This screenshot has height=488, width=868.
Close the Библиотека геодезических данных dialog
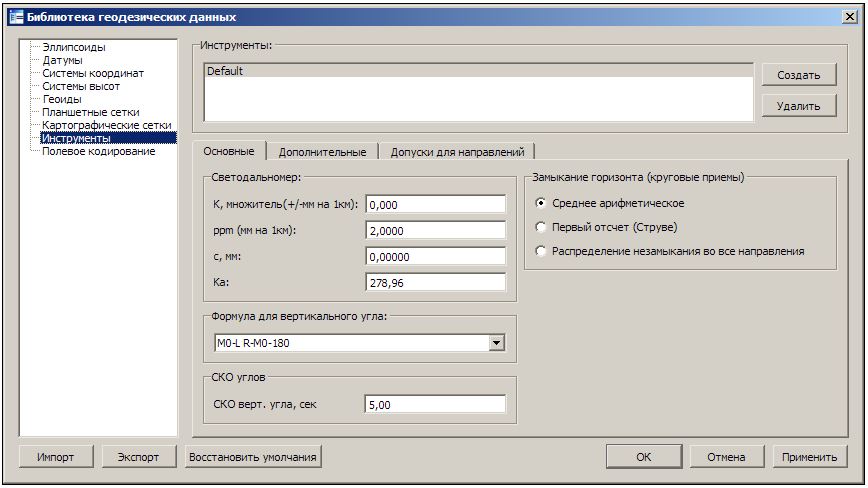click(850, 17)
